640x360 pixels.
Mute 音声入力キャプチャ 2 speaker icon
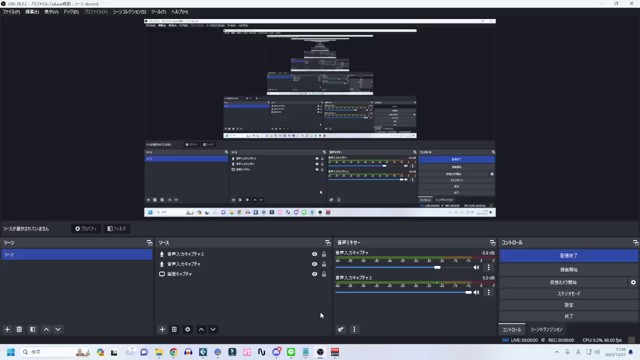click(476, 292)
